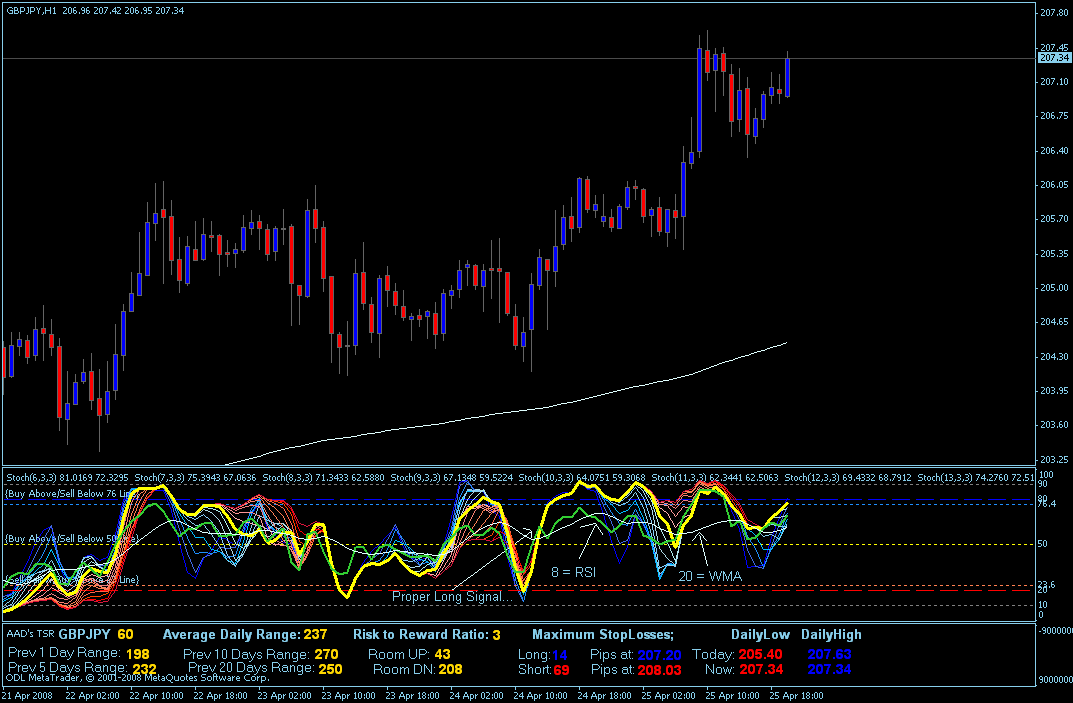Click the 207.80 price axis label
This screenshot has width=1073, height=703.
(1054, 12)
